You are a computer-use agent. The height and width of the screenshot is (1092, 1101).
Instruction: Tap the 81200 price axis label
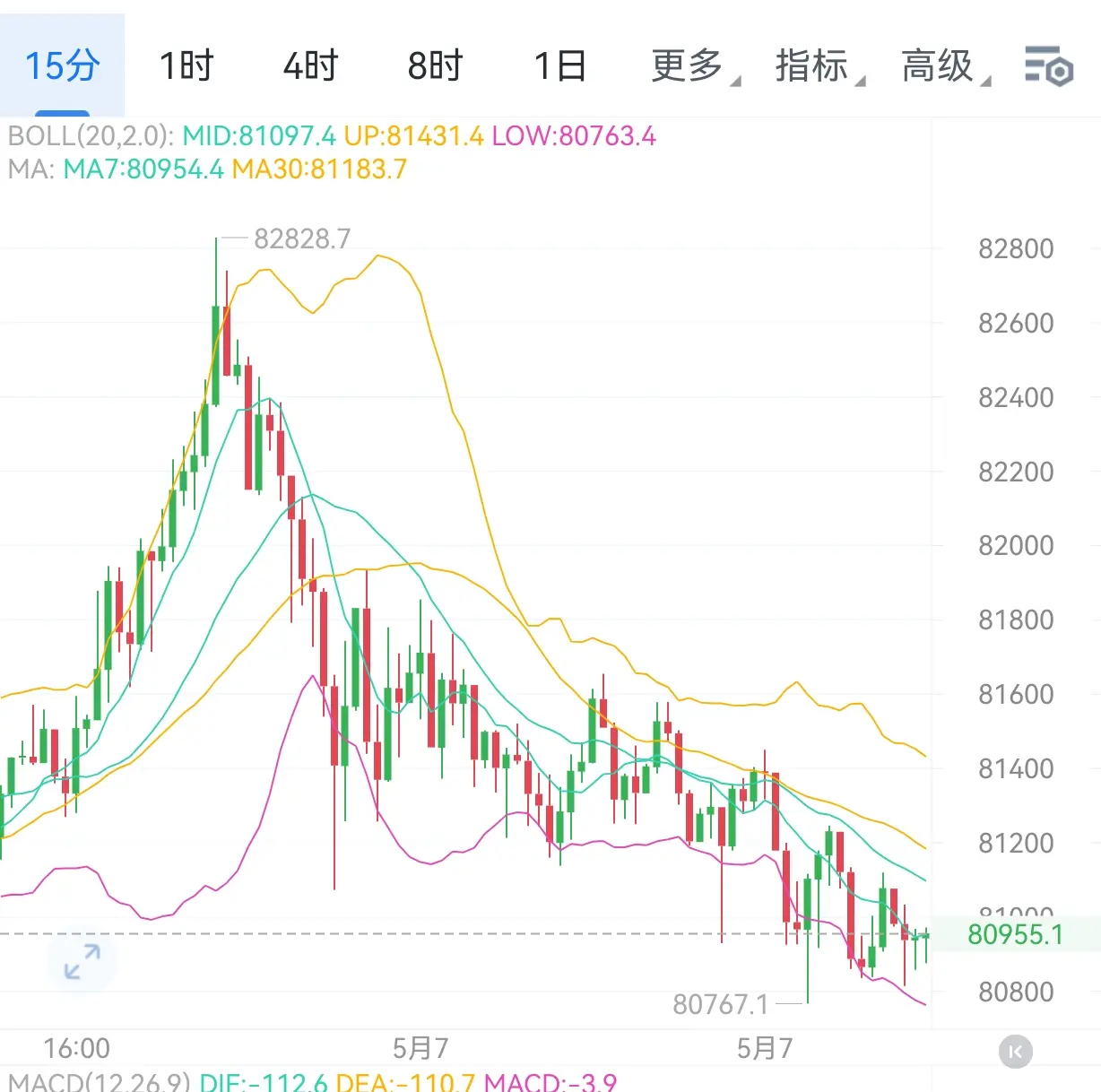tap(1016, 843)
